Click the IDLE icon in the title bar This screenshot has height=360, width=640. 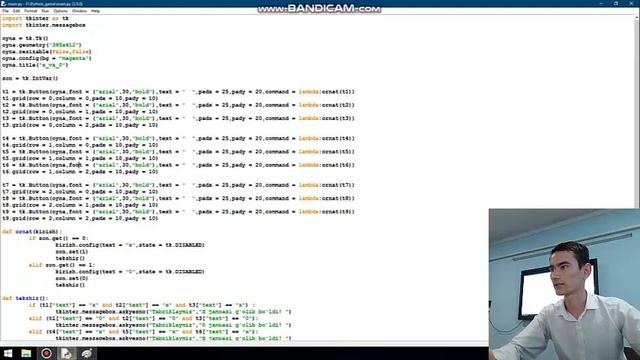pos(4,4)
